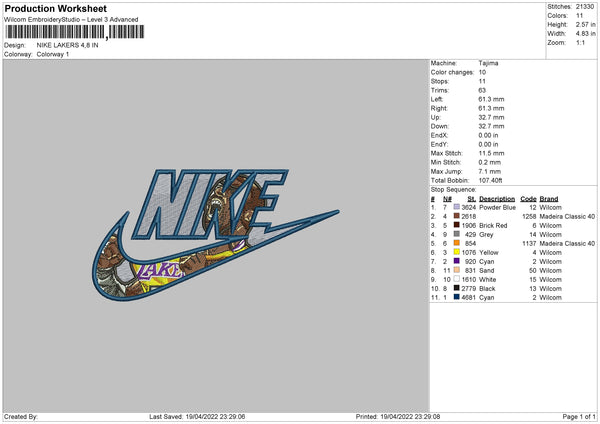Click design name 'NIKE LAKERS 4,8 IN'
600x424 pixels.
click(x=67, y=45)
